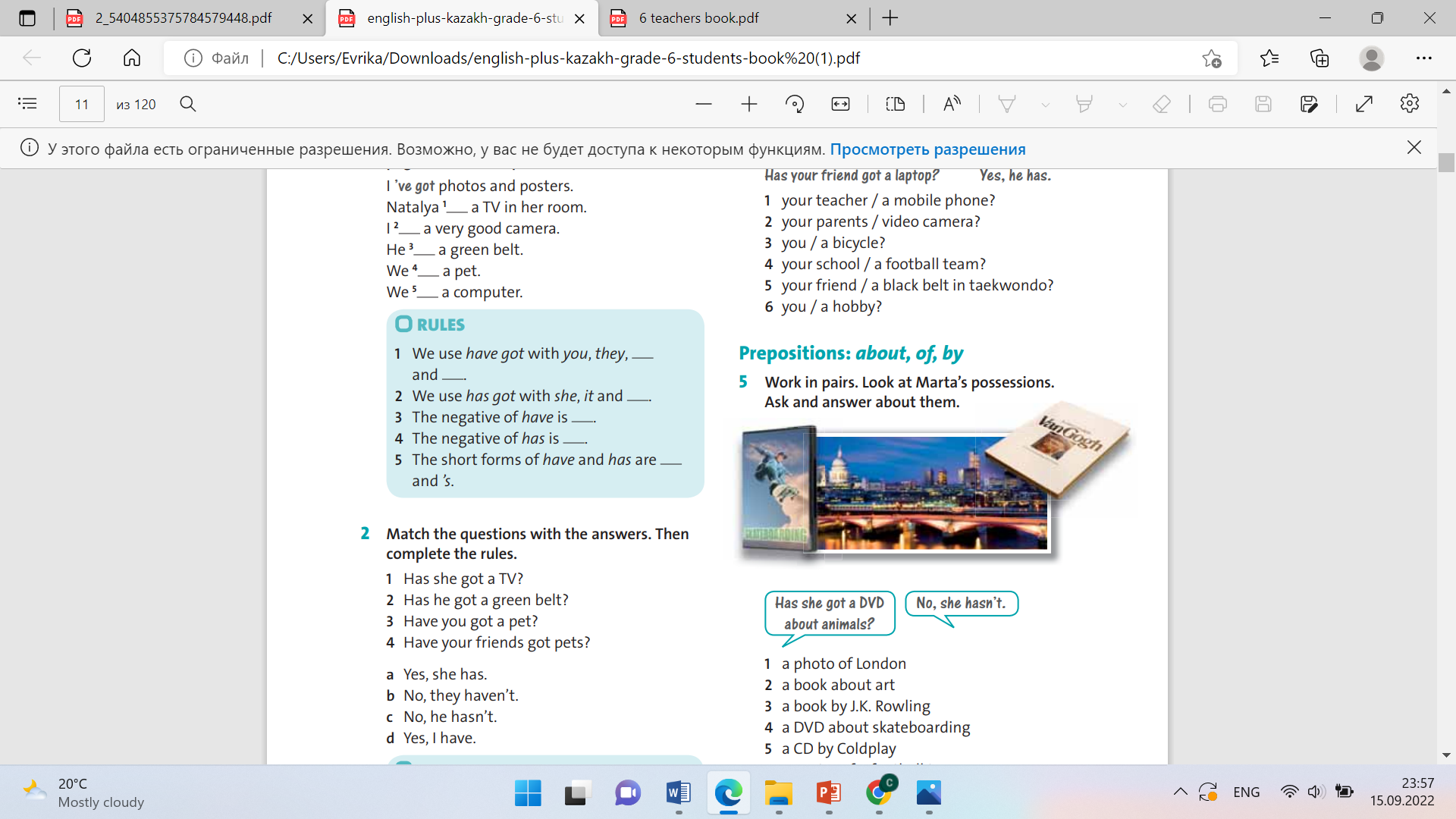The image size is (1456, 819).
Task: Select the Draw pen tool
Action: coord(1006,104)
